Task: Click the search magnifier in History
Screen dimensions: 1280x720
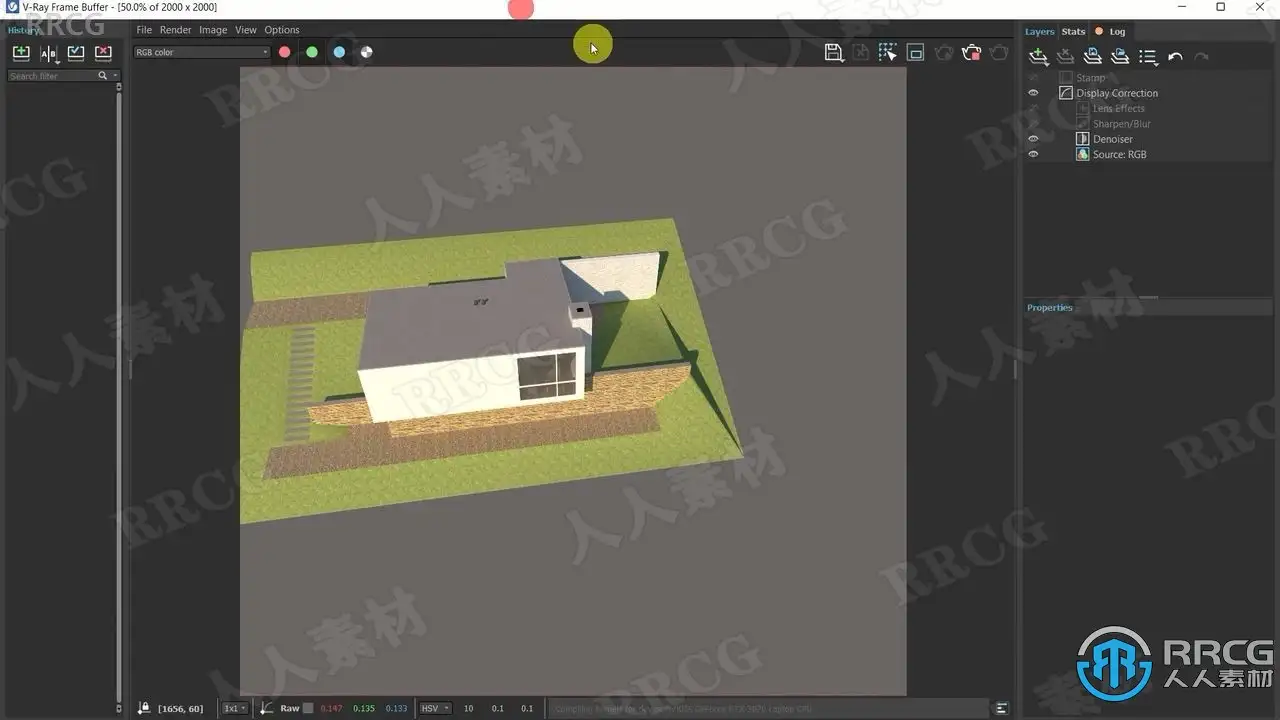Action: click(x=102, y=76)
